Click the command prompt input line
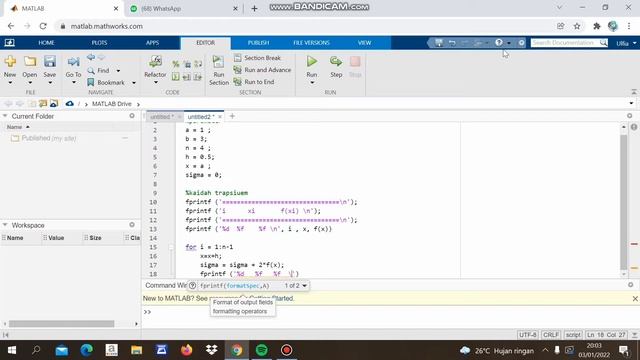Image resolution: width=640 pixels, height=360 pixels. [390, 312]
